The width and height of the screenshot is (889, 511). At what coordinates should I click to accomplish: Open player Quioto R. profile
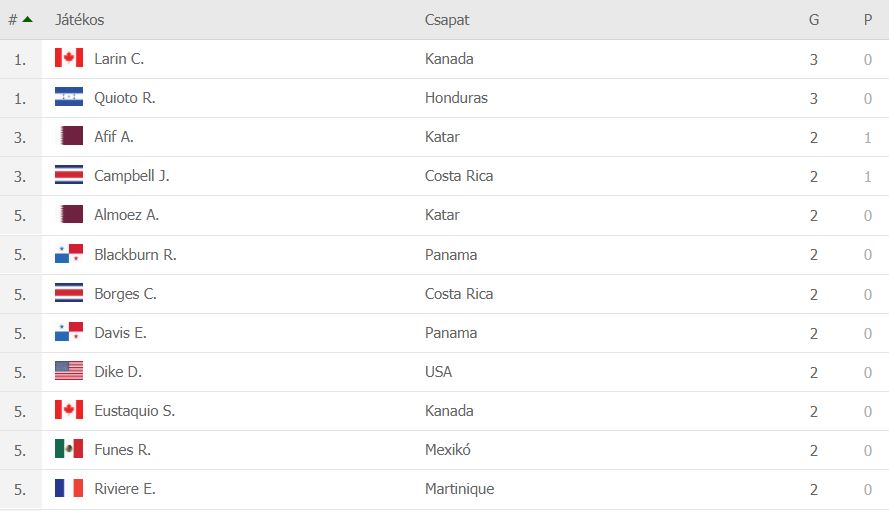[124, 98]
